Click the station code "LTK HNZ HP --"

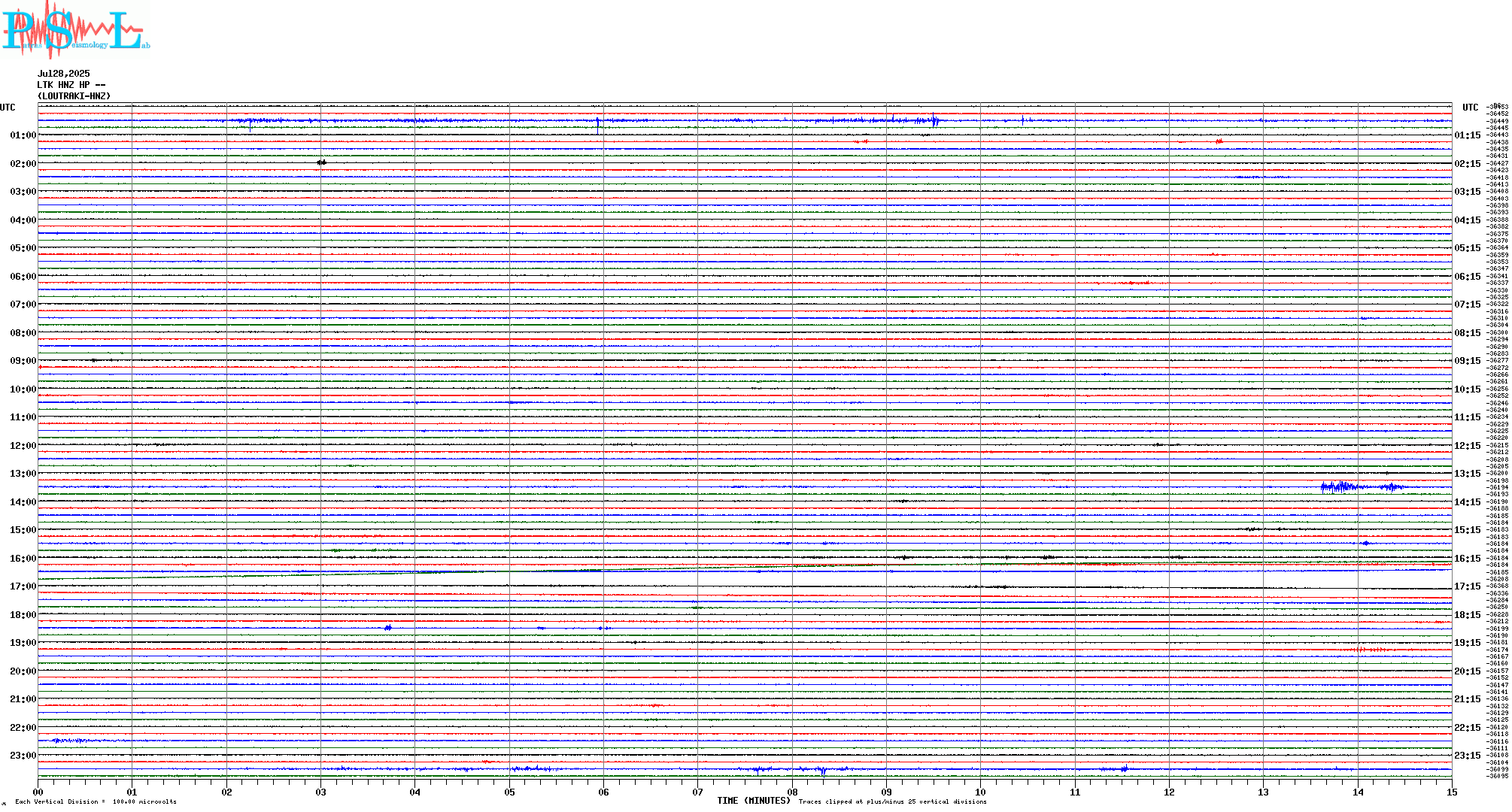coord(71,85)
